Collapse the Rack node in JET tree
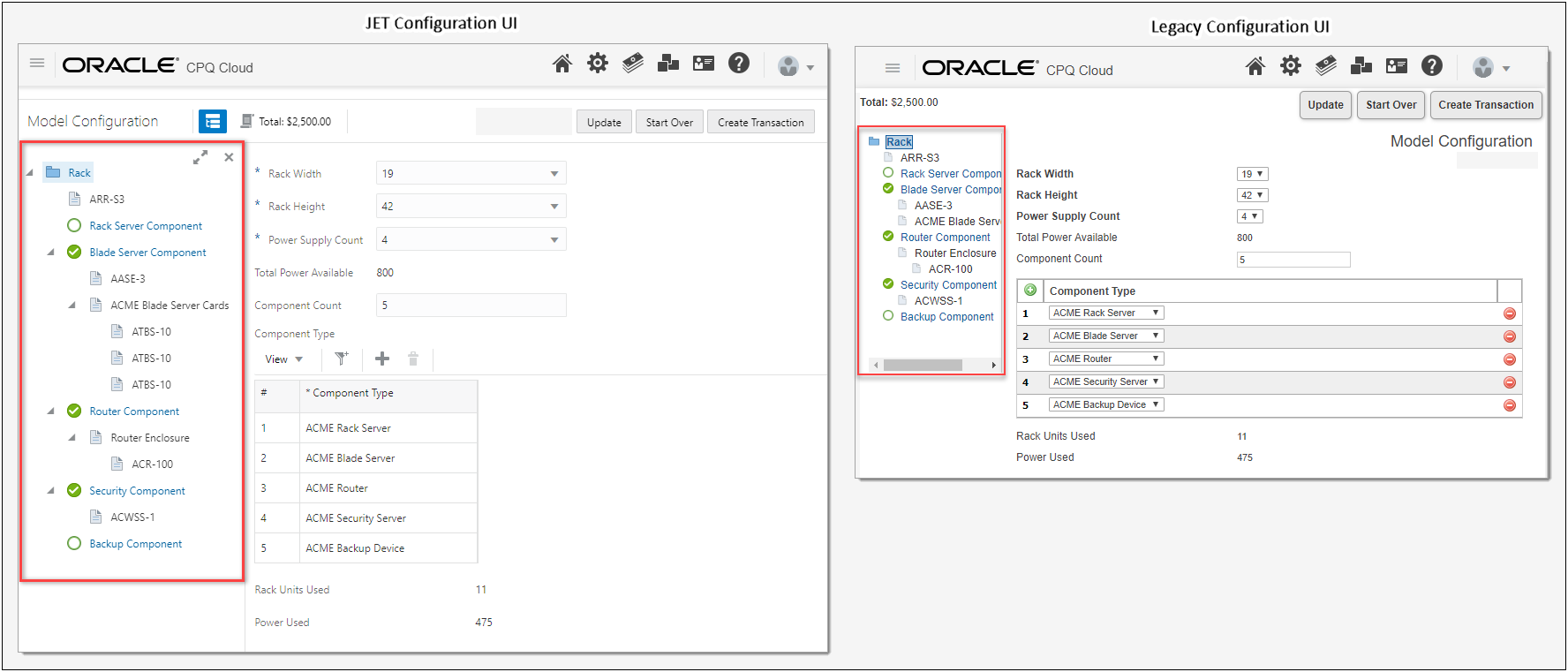The image size is (1568, 672). [29, 173]
